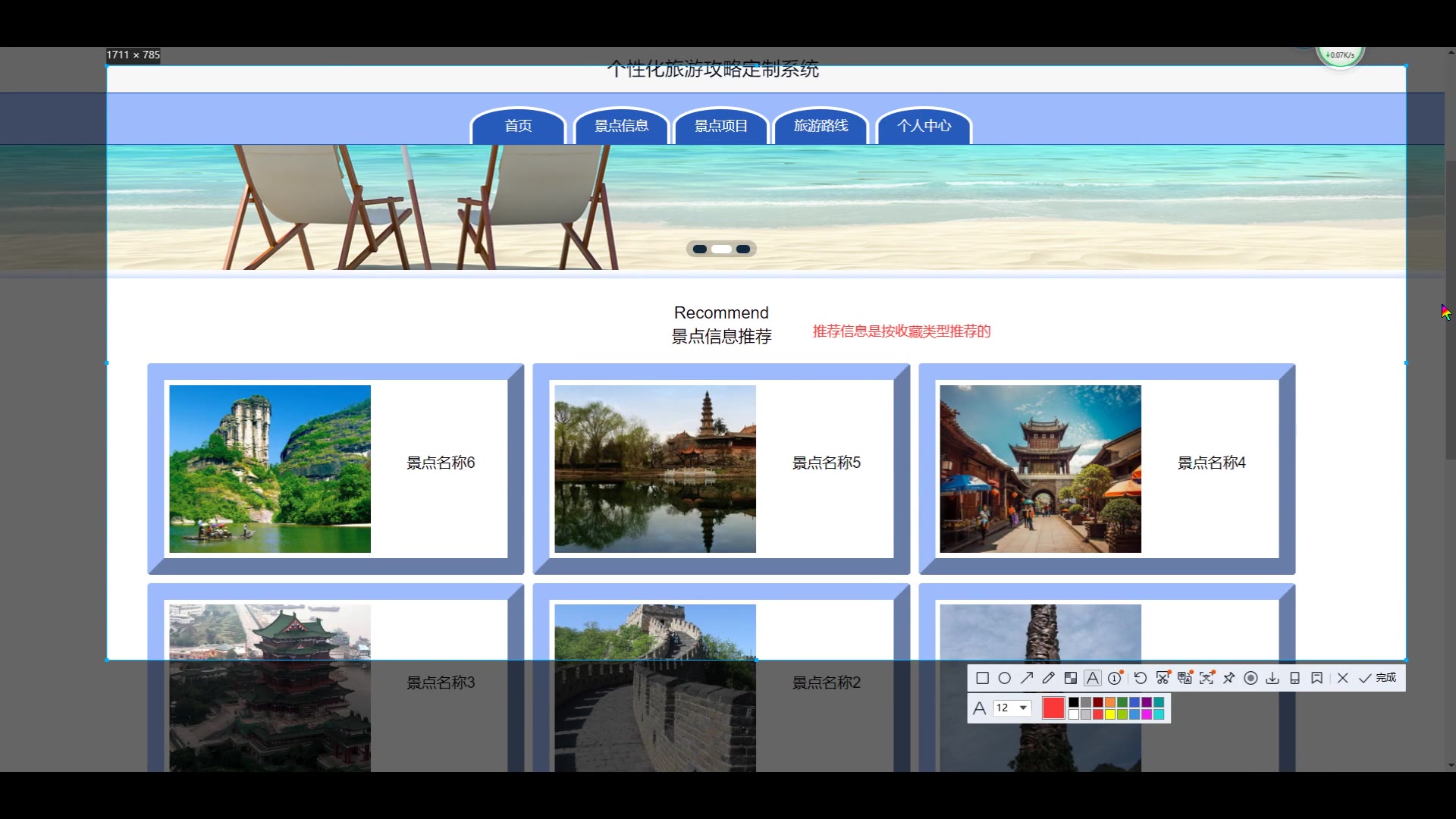The width and height of the screenshot is (1456, 819).
Task: Select the mosaic blur tool
Action: (x=1071, y=678)
